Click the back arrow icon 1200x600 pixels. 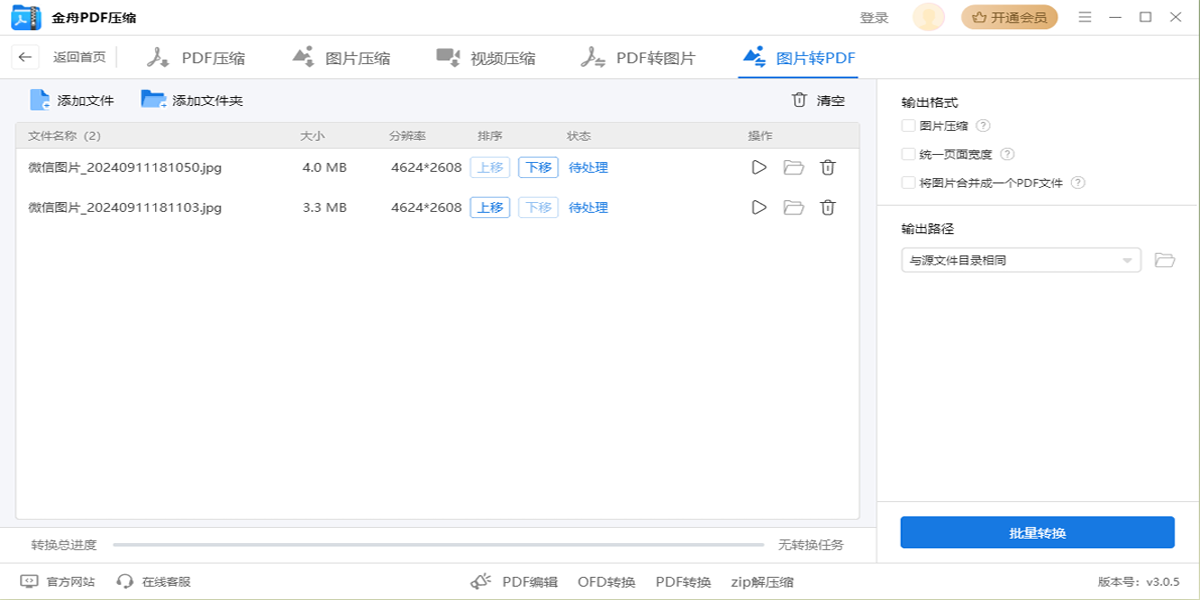coord(25,57)
